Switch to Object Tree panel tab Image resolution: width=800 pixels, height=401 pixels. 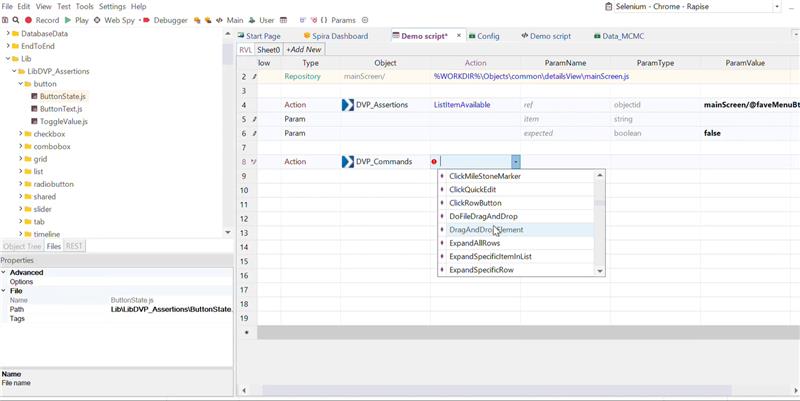coord(22,246)
